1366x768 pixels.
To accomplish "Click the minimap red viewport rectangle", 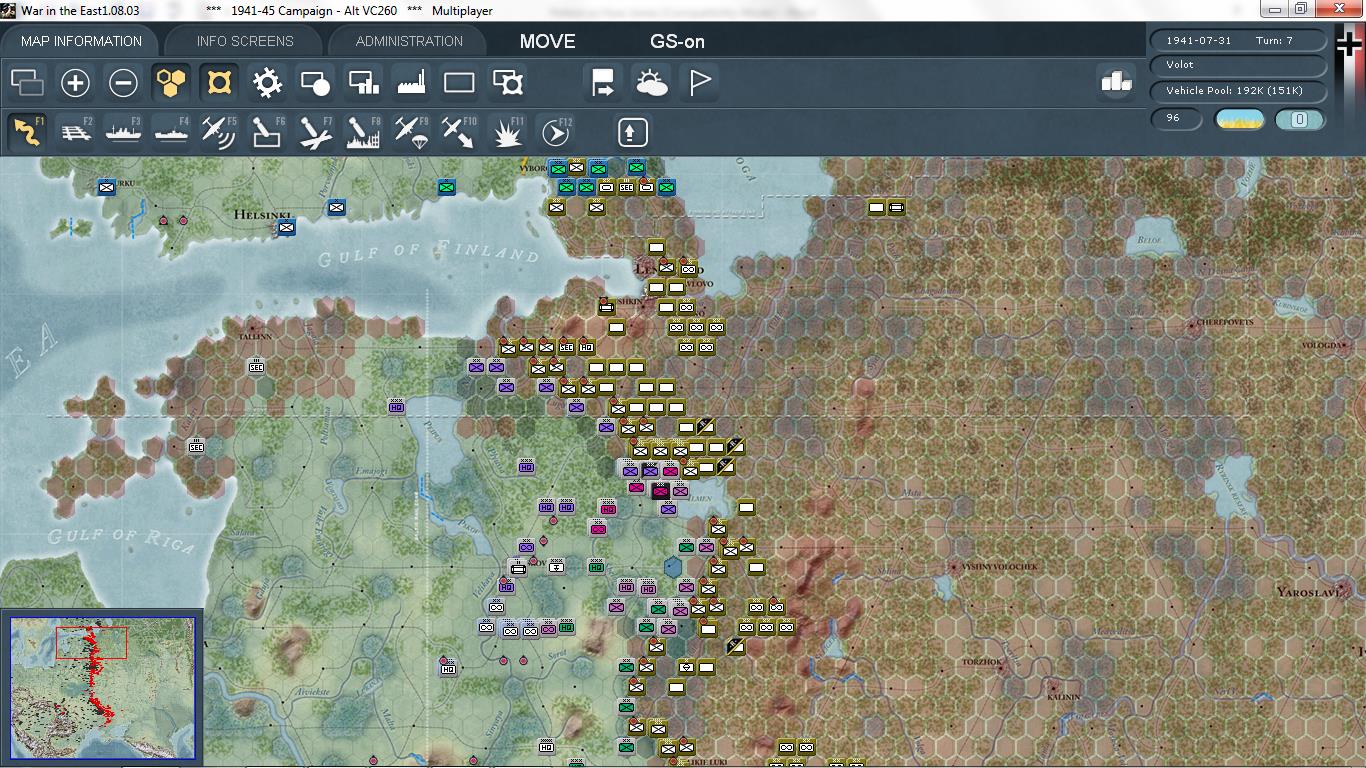I will tap(91, 642).
